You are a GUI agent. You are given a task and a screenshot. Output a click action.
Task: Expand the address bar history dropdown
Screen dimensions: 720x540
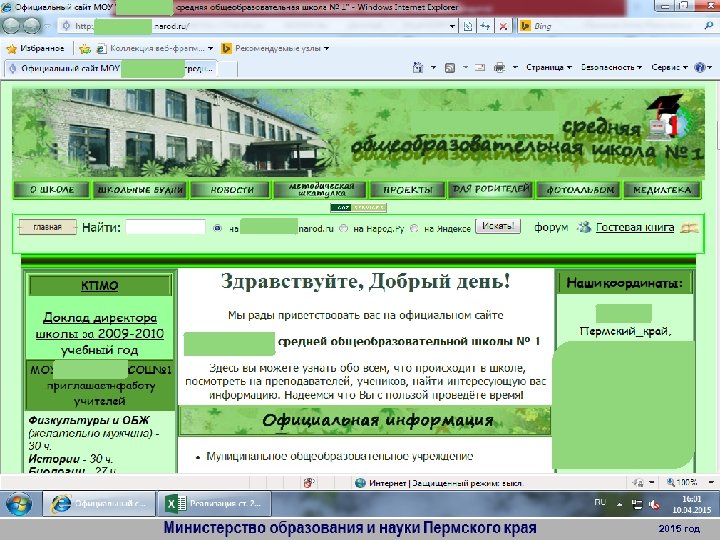pos(453,26)
